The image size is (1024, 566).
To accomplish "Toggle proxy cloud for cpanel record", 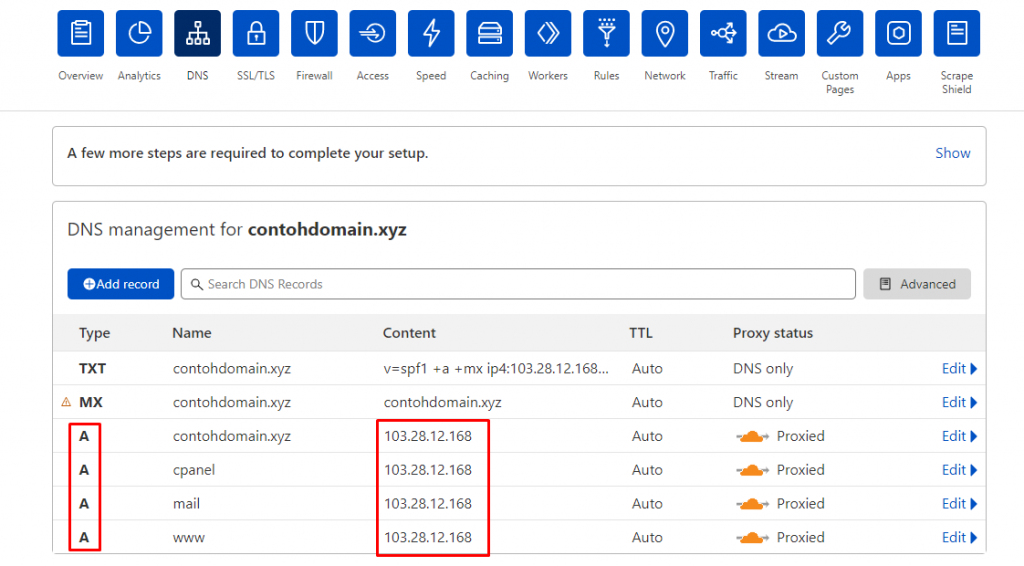I will [x=753, y=470].
